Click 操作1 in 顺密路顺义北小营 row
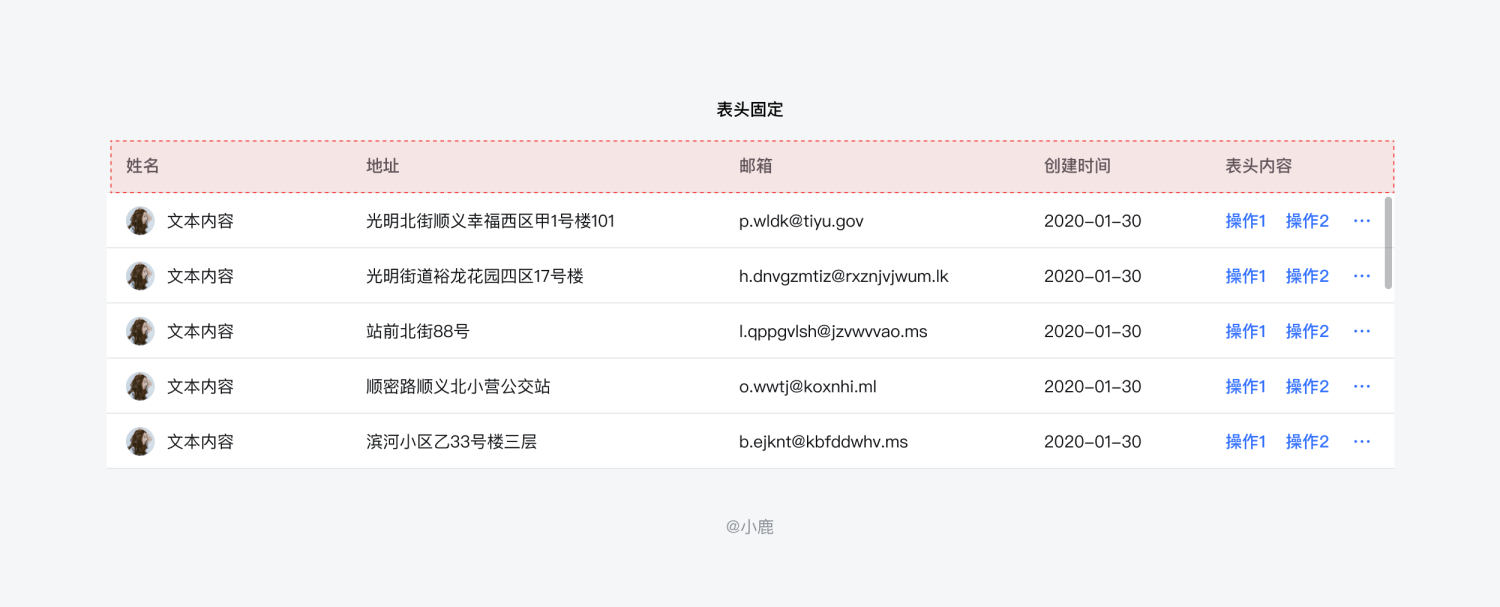Viewport: 1500px width, 607px height. click(1246, 386)
